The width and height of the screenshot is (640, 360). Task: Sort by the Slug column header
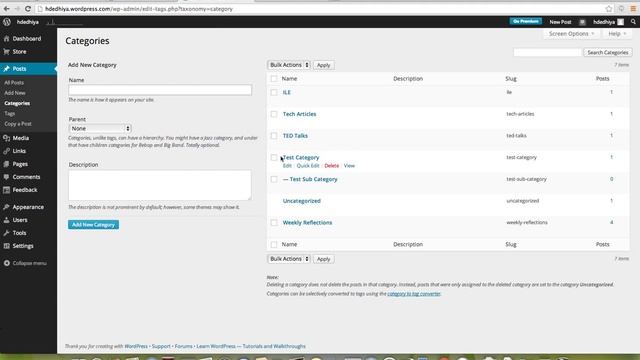tap(511, 79)
